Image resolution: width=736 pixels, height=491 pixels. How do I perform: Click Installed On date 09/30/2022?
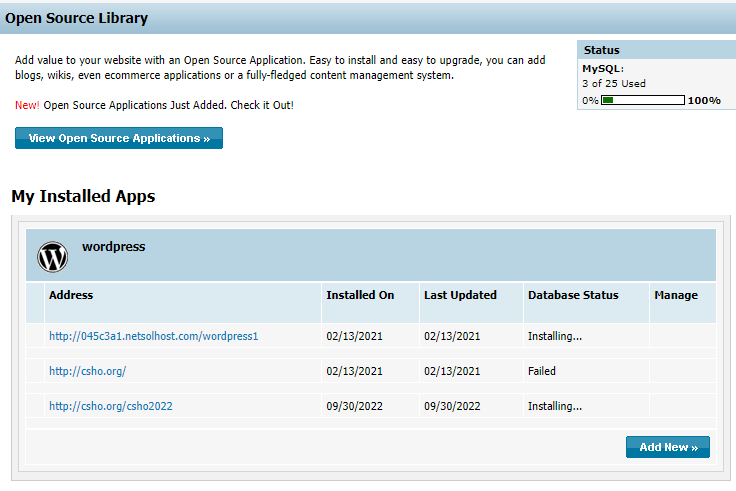tap(354, 406)
